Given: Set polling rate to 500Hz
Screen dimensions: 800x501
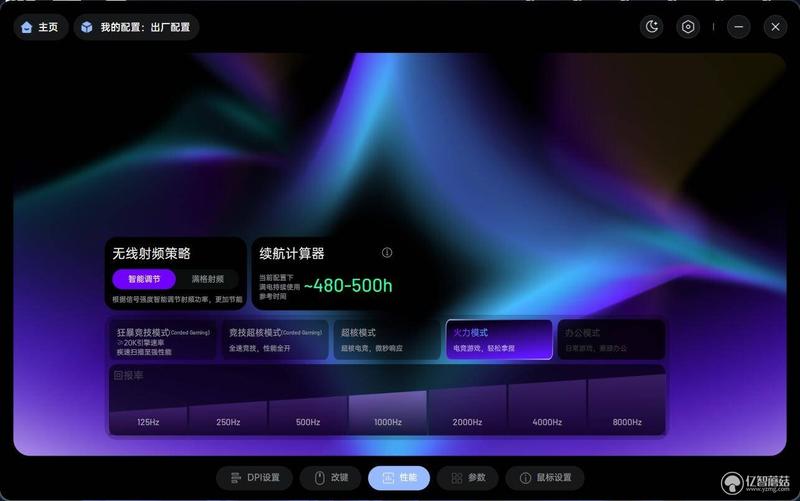Looking at the screenshot, I should point(308,416).
